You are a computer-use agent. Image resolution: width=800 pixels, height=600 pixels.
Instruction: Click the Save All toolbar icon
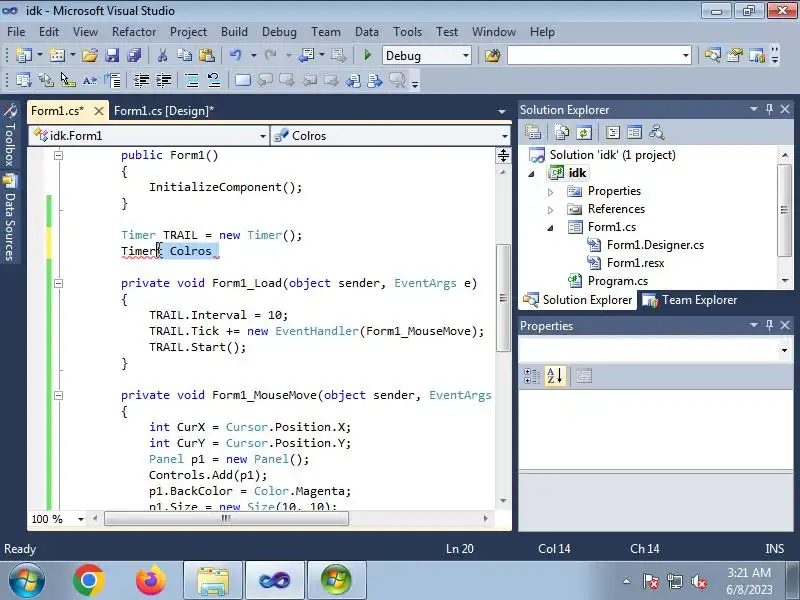pyautogui.click(x=134, y=55)
